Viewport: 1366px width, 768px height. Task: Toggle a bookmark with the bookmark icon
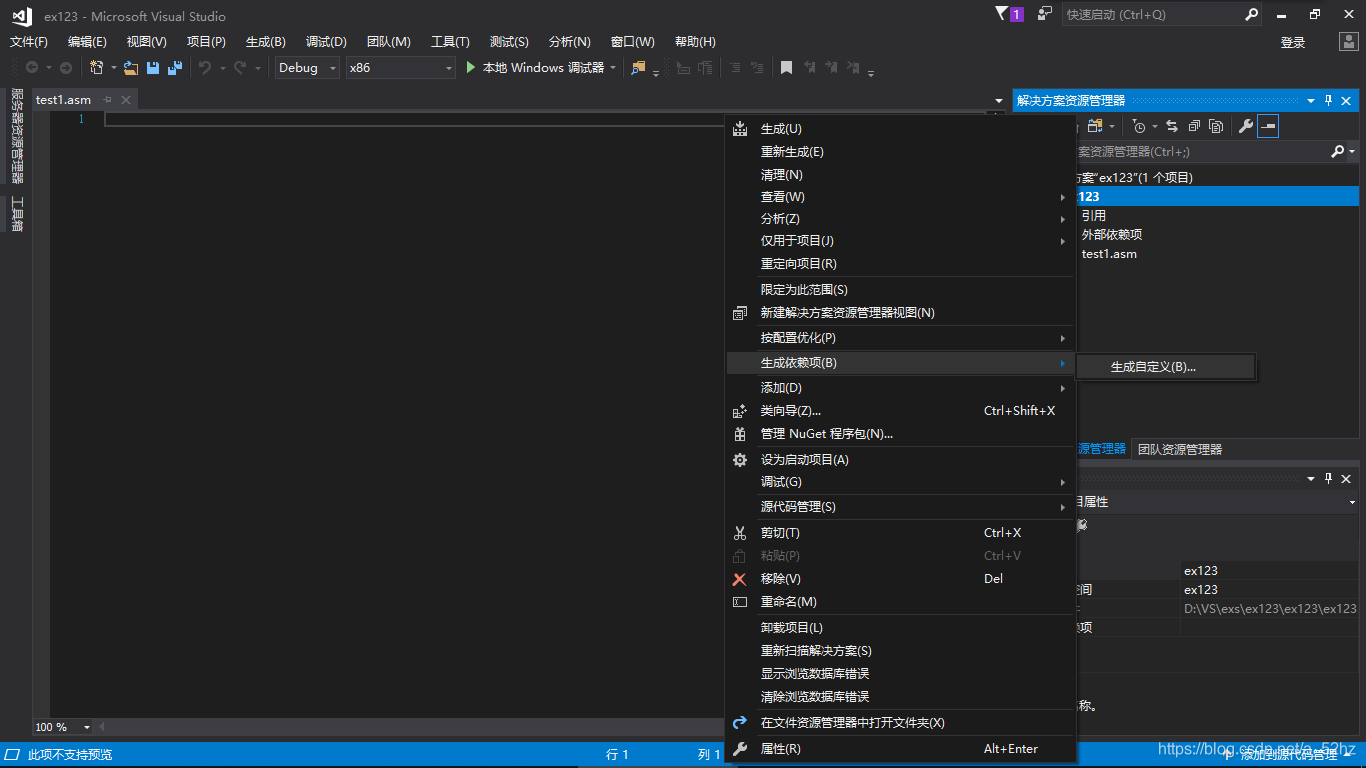coord(786,68)
